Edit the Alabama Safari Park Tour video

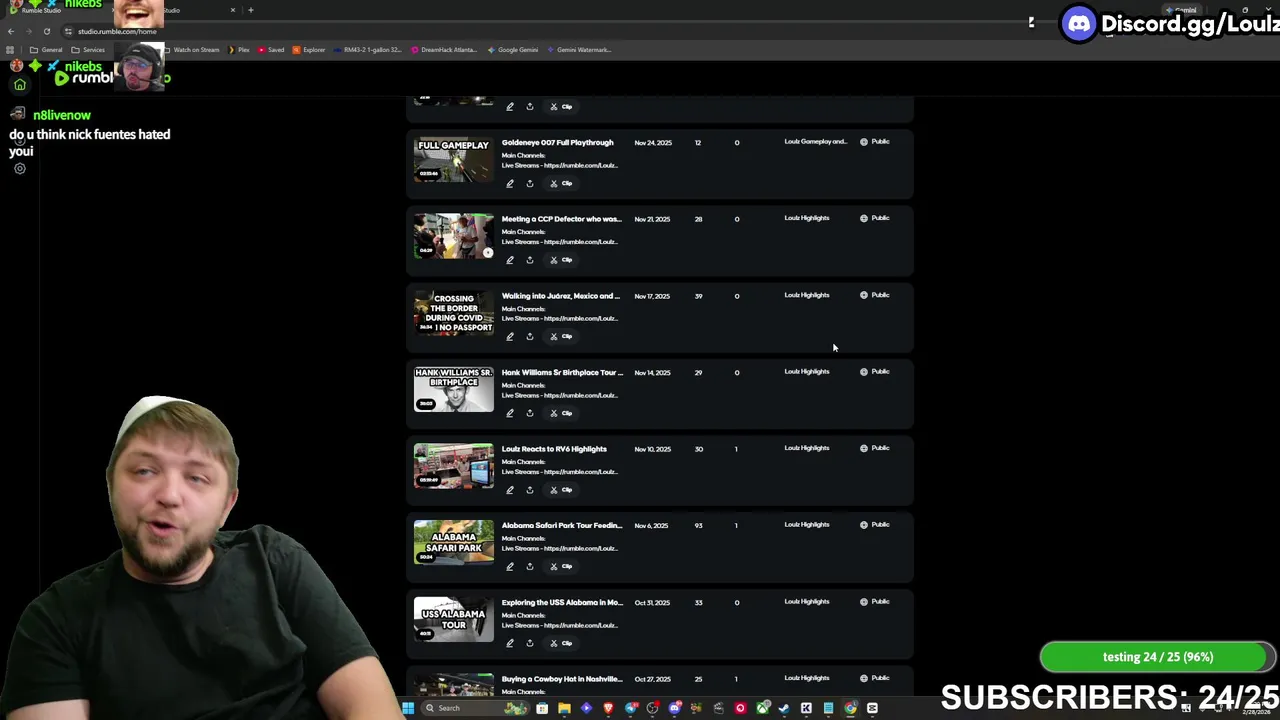point(510,566)
